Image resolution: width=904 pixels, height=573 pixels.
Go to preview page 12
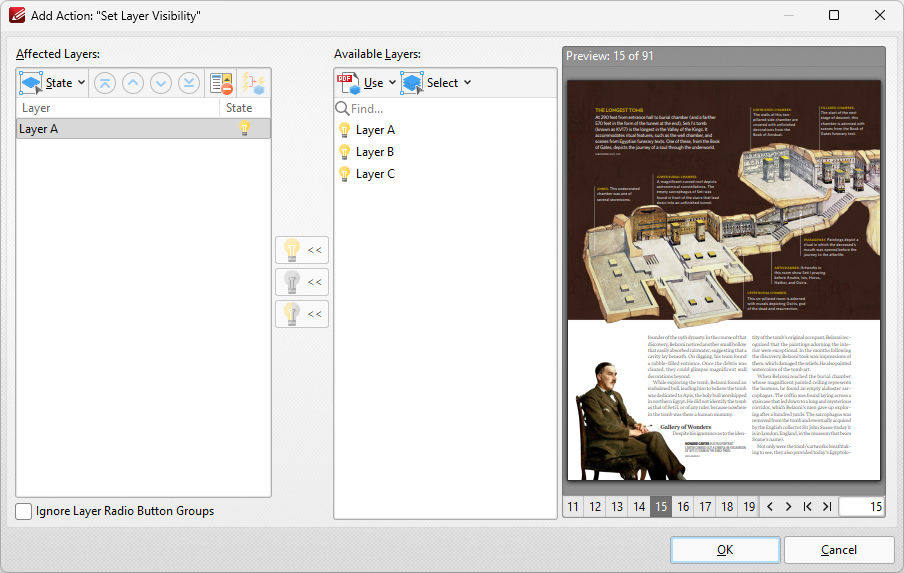coord(595,507)
